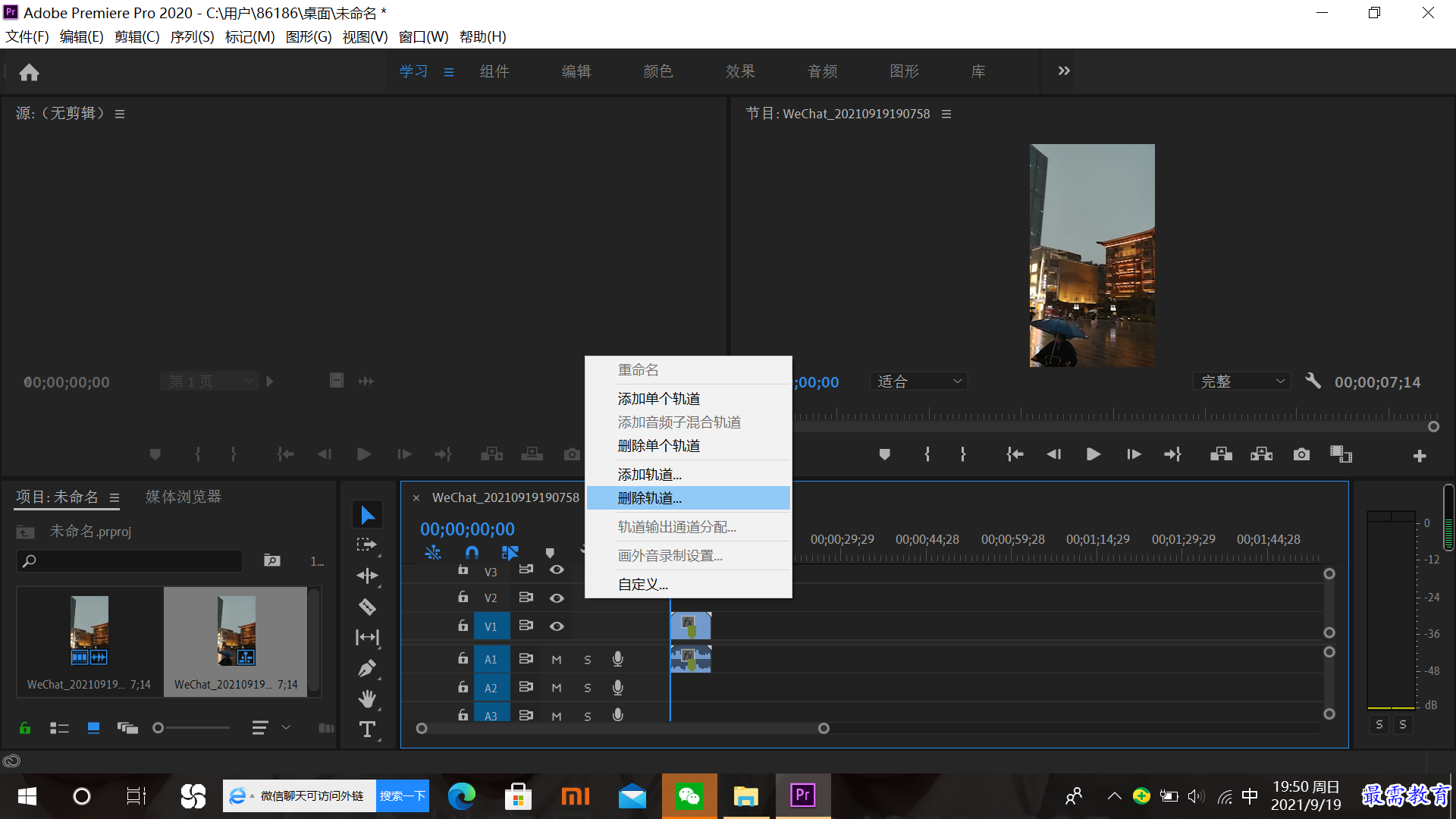Step forward one frame in program monitor
The height and width of the screenshot is (819, 1456).
click(x=1134, y=454)
